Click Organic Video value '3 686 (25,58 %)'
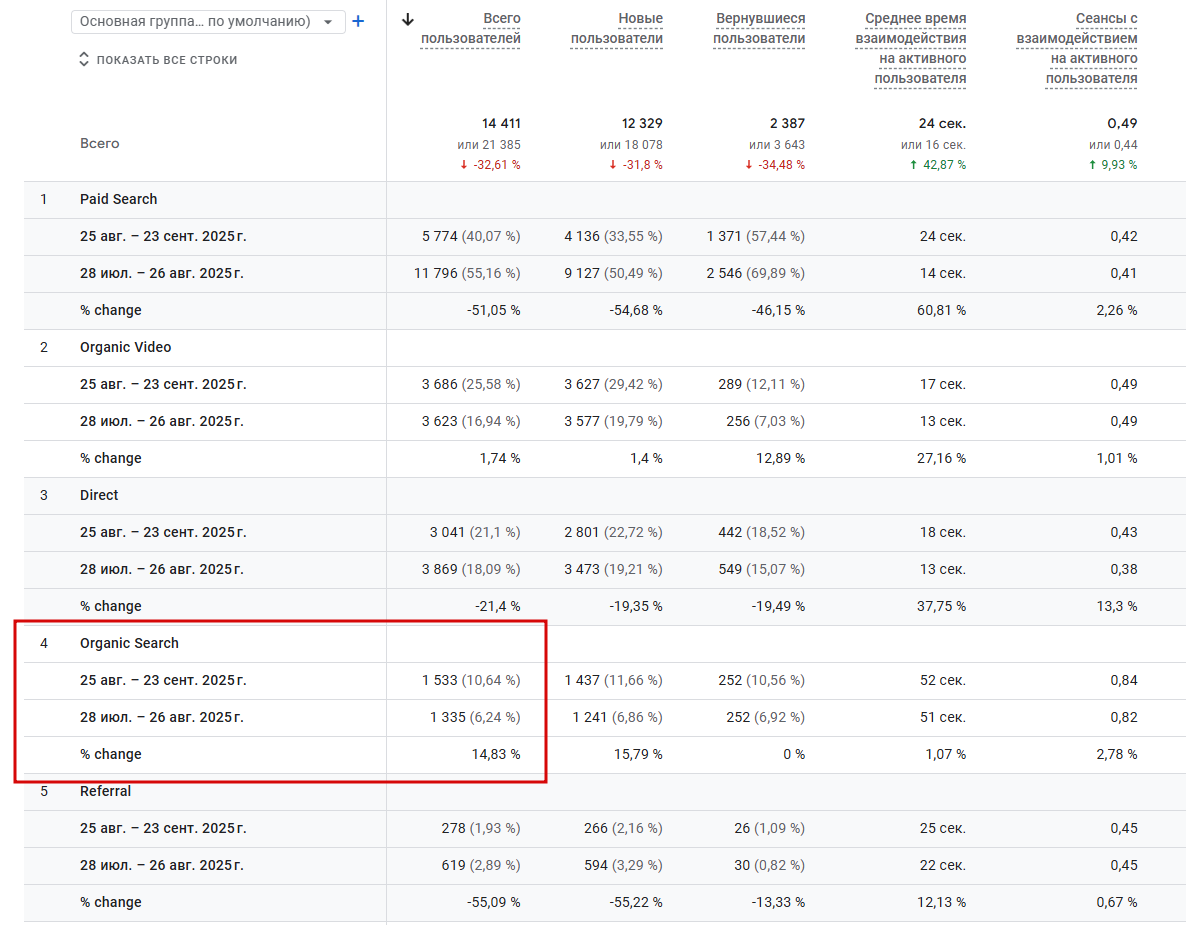 pyautogui.click(x=471, y=384)
